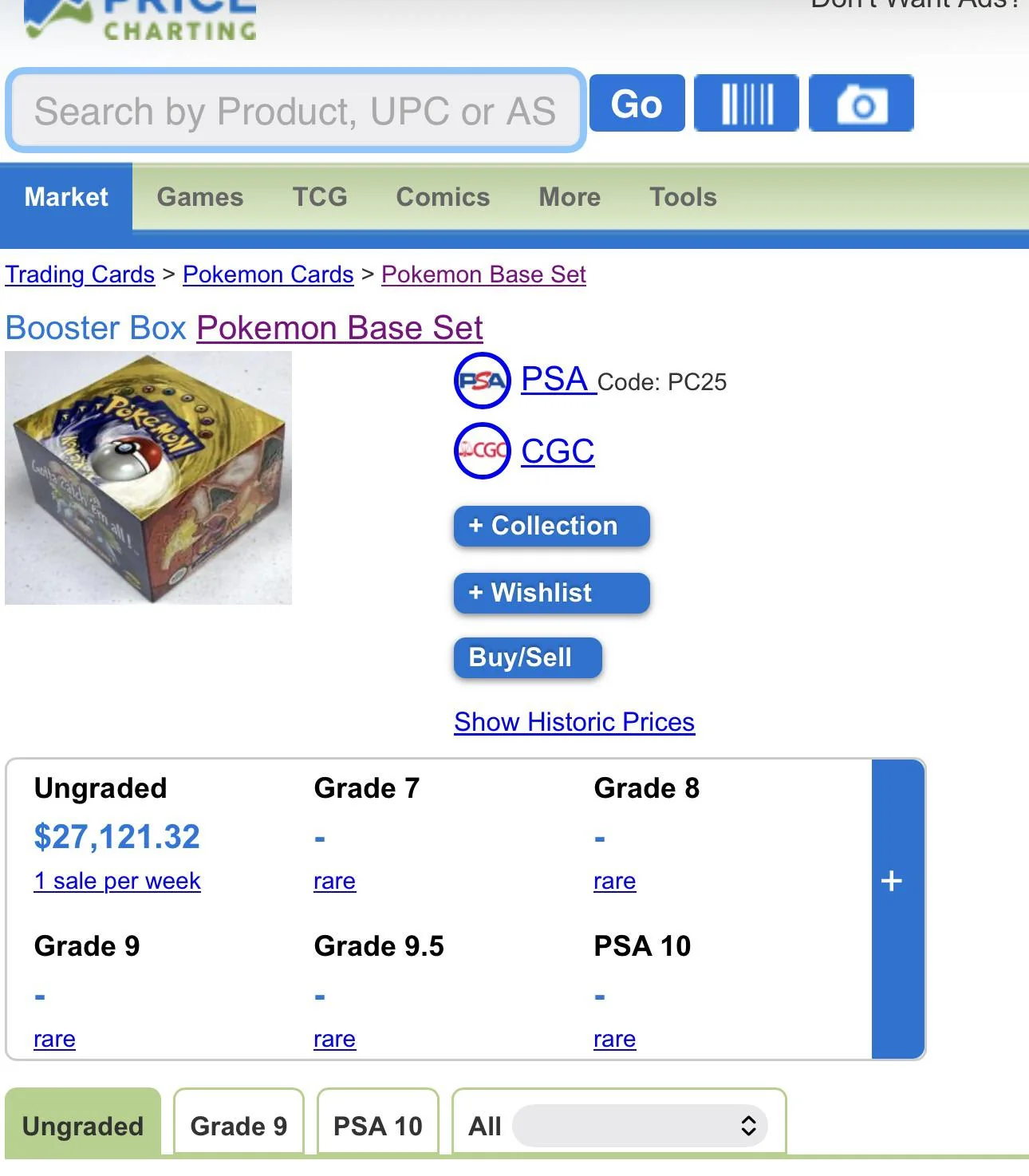Screen dimensions: 1029x1176
Task: Expand the price grid with the plus button
Action: (892, 881)
